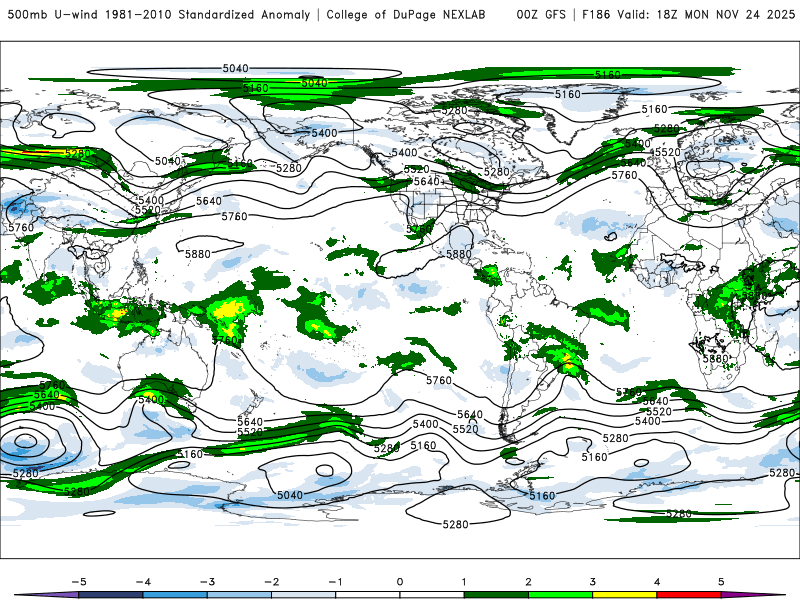Click the 5760 contour label in the southeast Pacific

(x=439, y=380)
